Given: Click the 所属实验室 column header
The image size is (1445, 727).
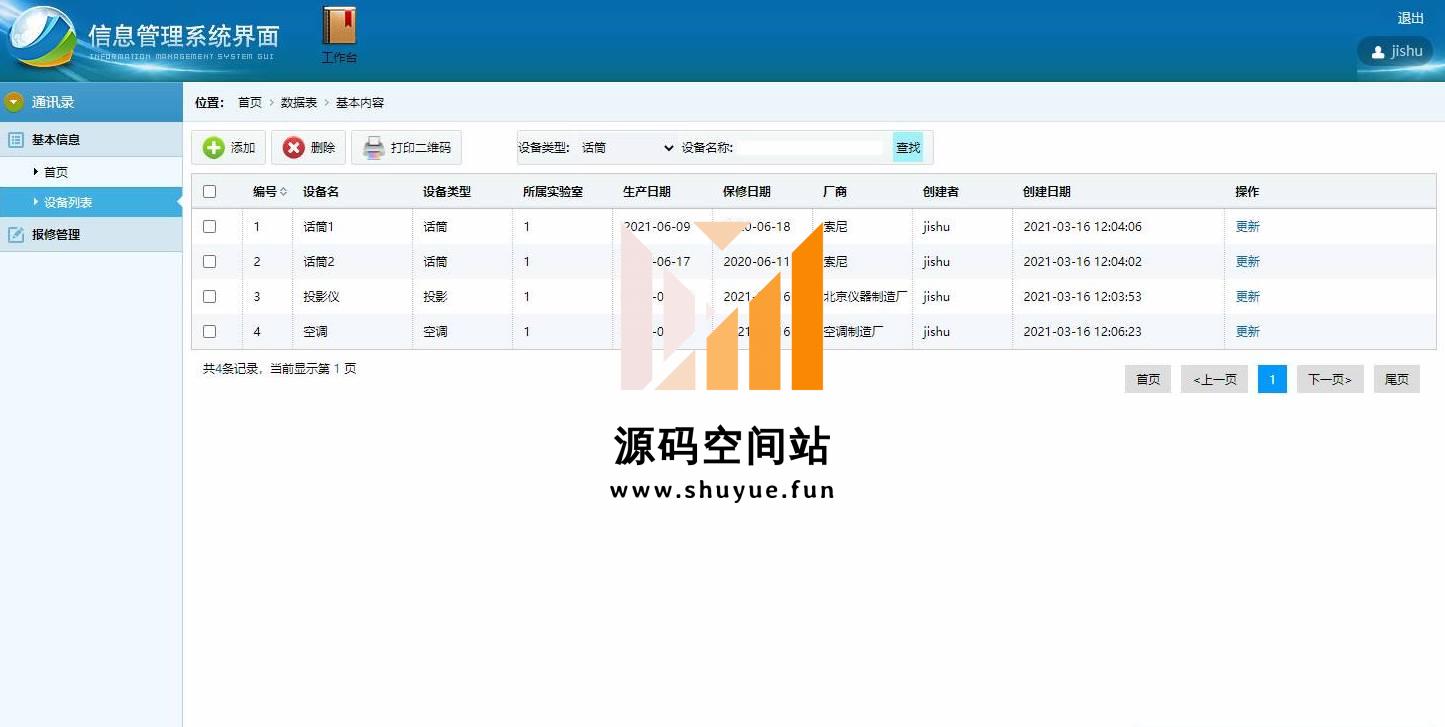Looking at the screenshot, I should tap(553, 192).
